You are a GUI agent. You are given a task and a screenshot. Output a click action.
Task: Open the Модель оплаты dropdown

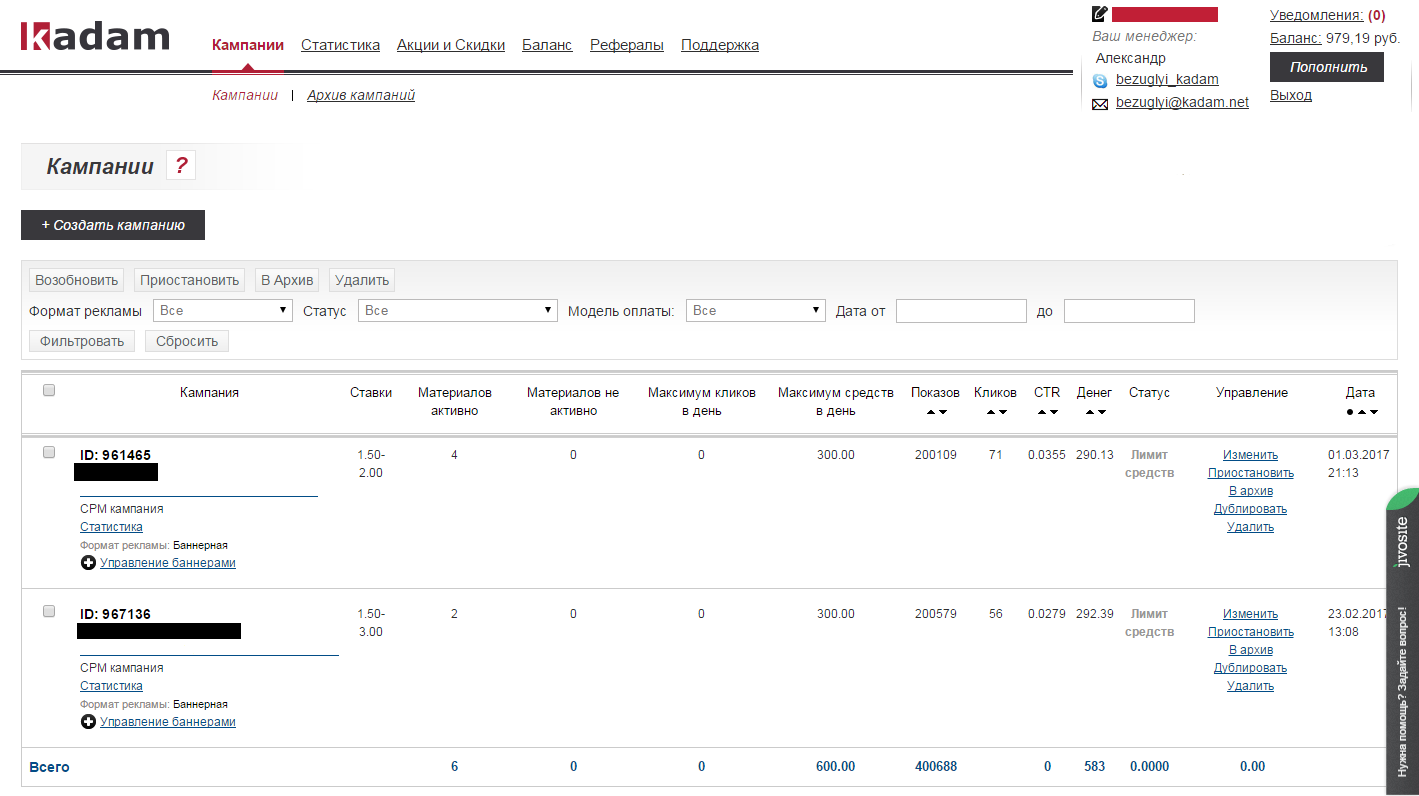tap(755, 311)
